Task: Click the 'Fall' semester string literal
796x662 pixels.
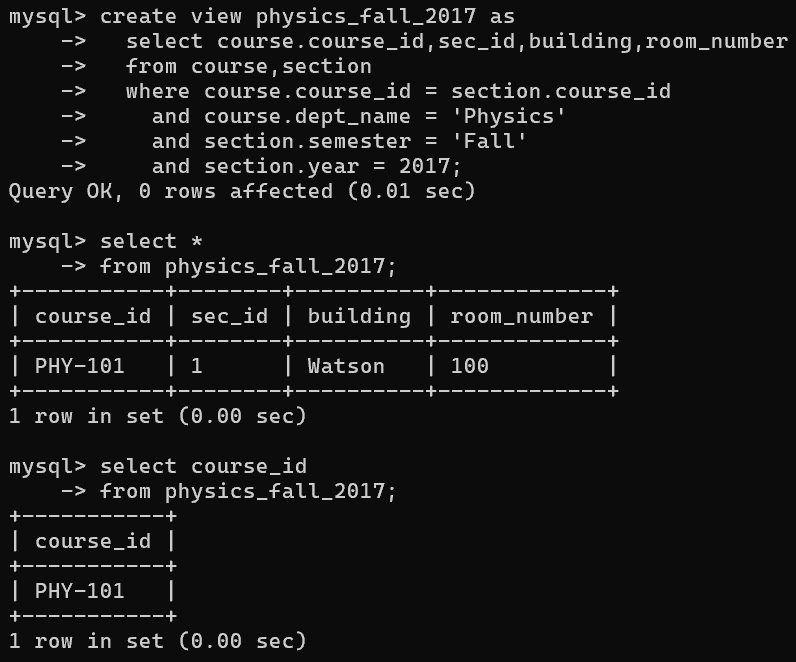Action: [489, 141]
